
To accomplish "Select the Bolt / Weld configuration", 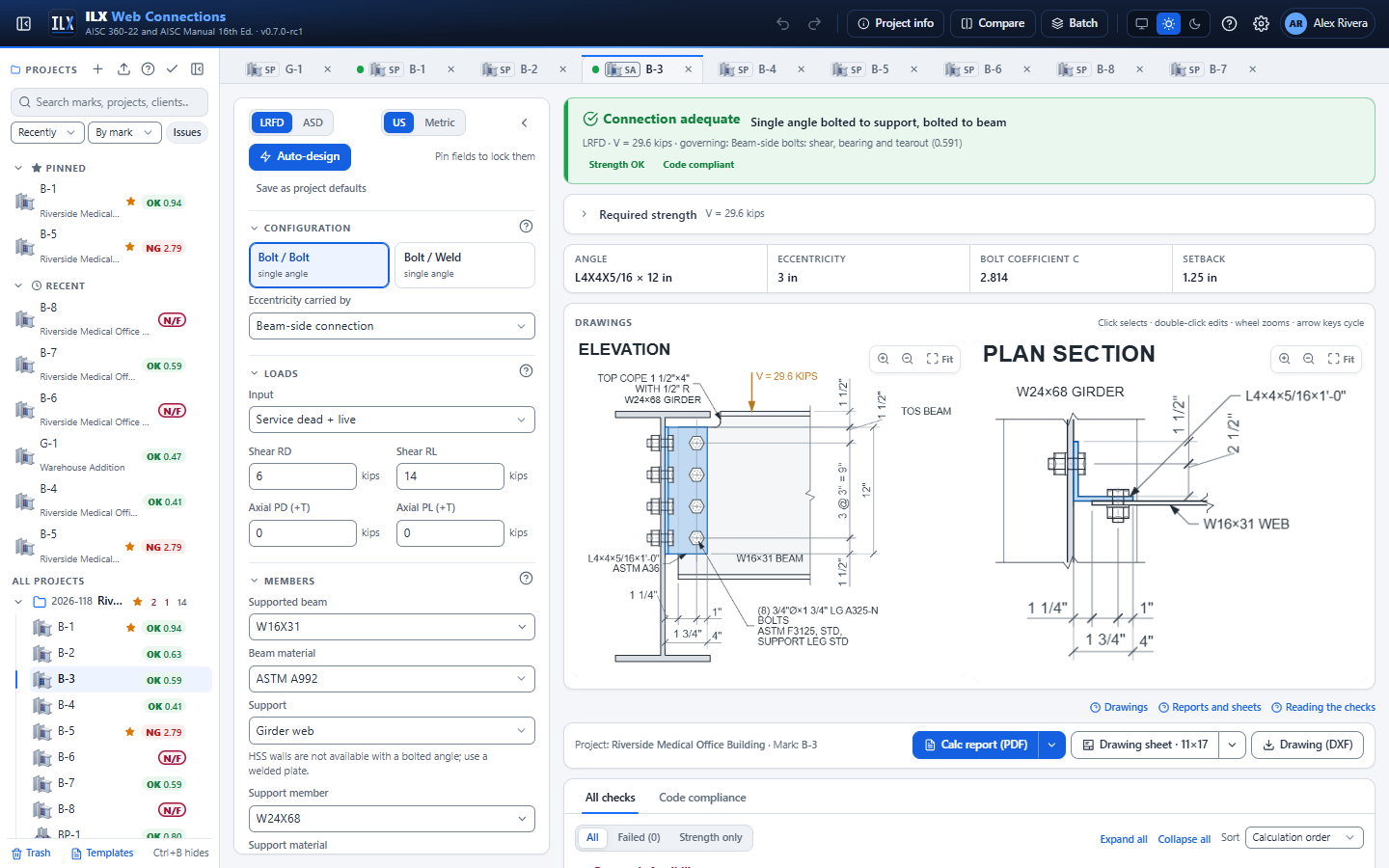I will [465, 265].
